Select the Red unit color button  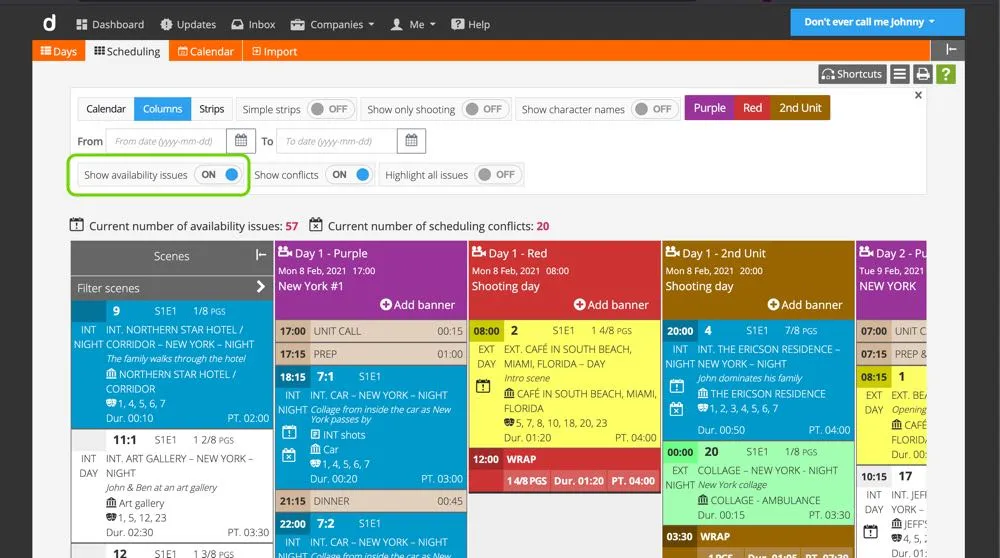coord(753,108)
